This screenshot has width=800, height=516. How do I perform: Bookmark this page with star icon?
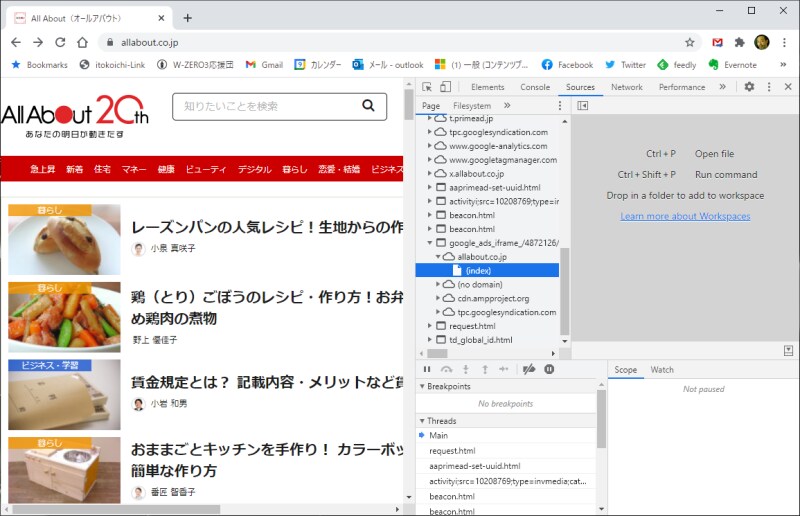pos(690,42)
